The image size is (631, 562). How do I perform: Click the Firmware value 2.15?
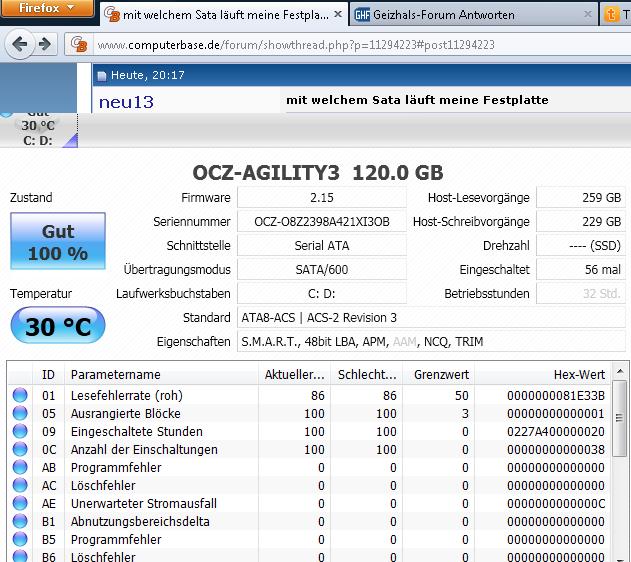322,198
